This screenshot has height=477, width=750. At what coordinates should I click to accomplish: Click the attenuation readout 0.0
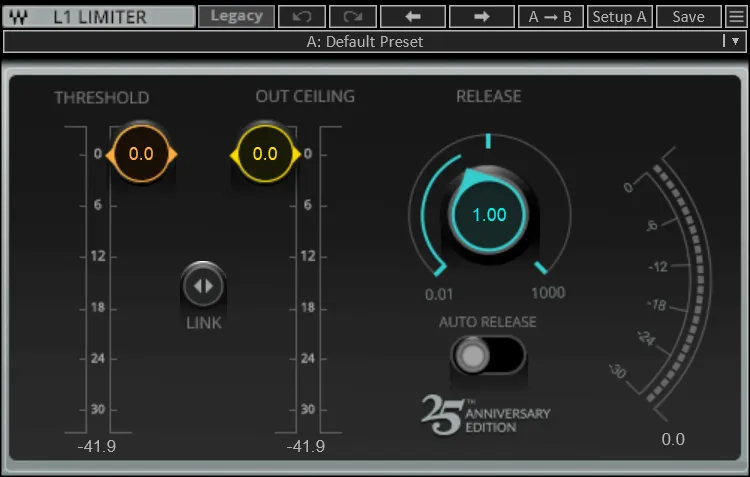coord(673,439)
